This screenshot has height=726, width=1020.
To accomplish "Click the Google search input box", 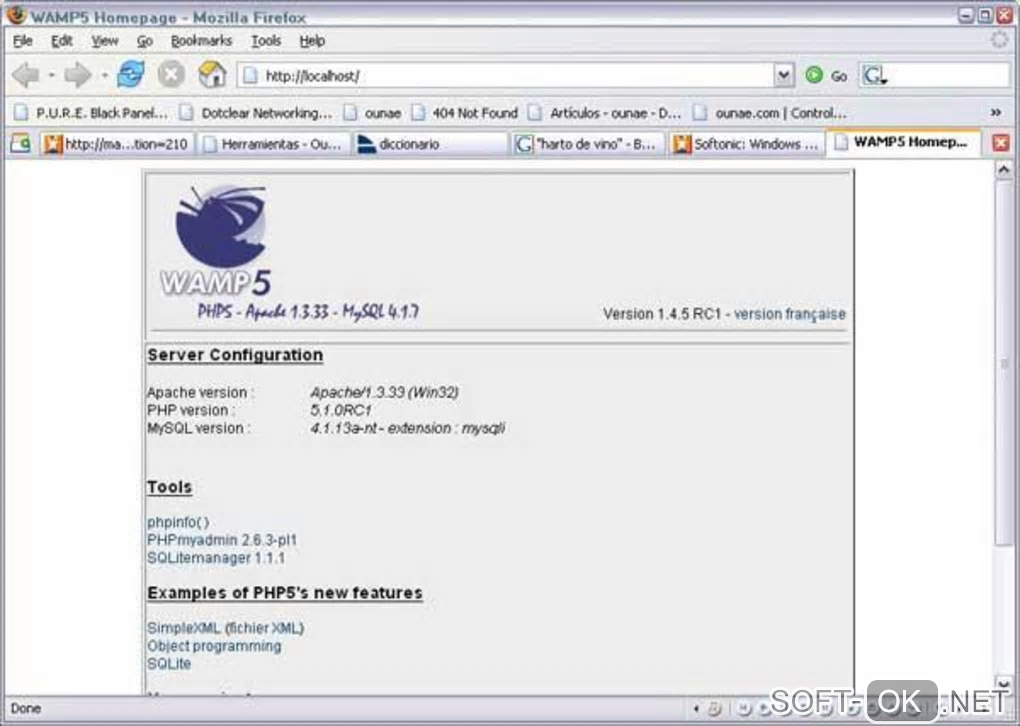I will tap(948, 75).
